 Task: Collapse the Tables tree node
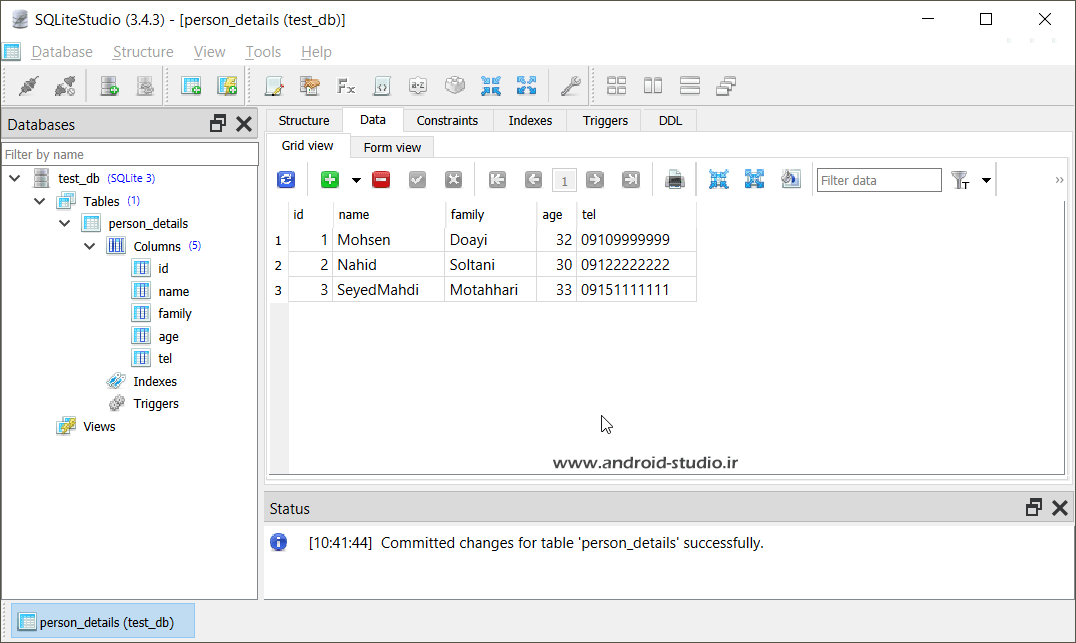(40, 201)
